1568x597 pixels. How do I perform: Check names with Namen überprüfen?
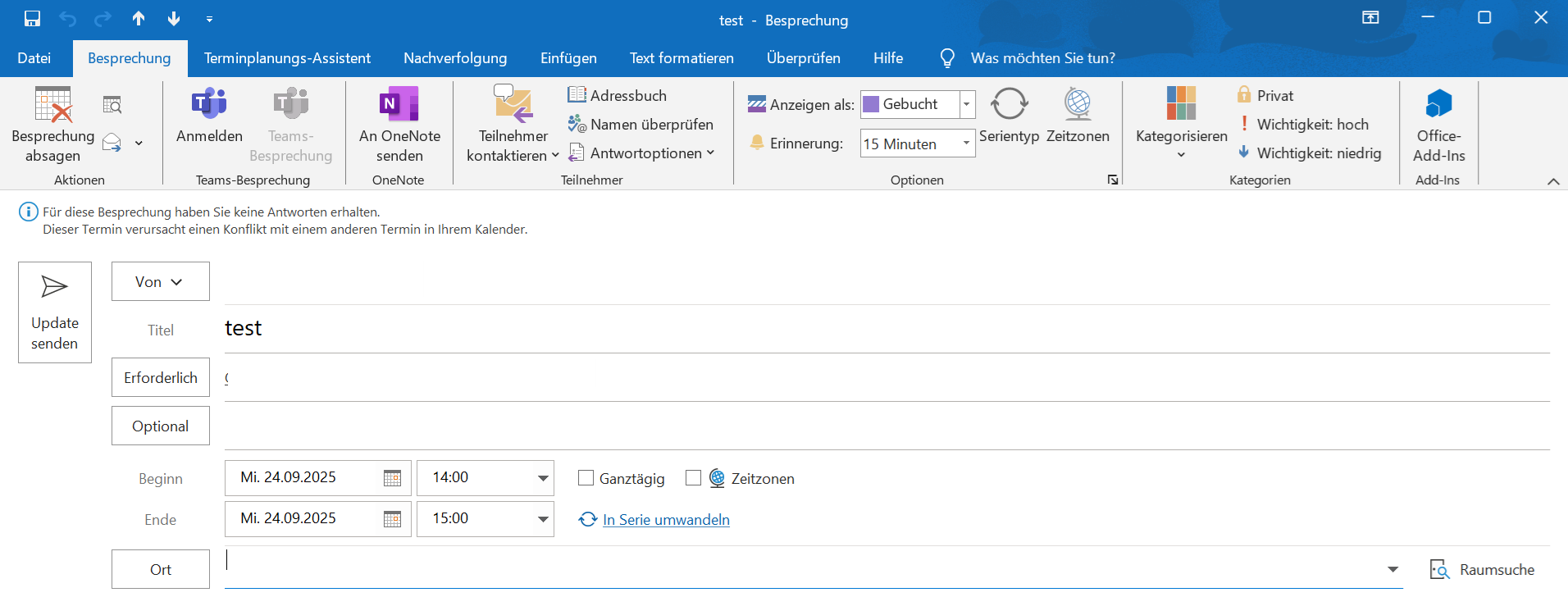[x=640, y=125]
